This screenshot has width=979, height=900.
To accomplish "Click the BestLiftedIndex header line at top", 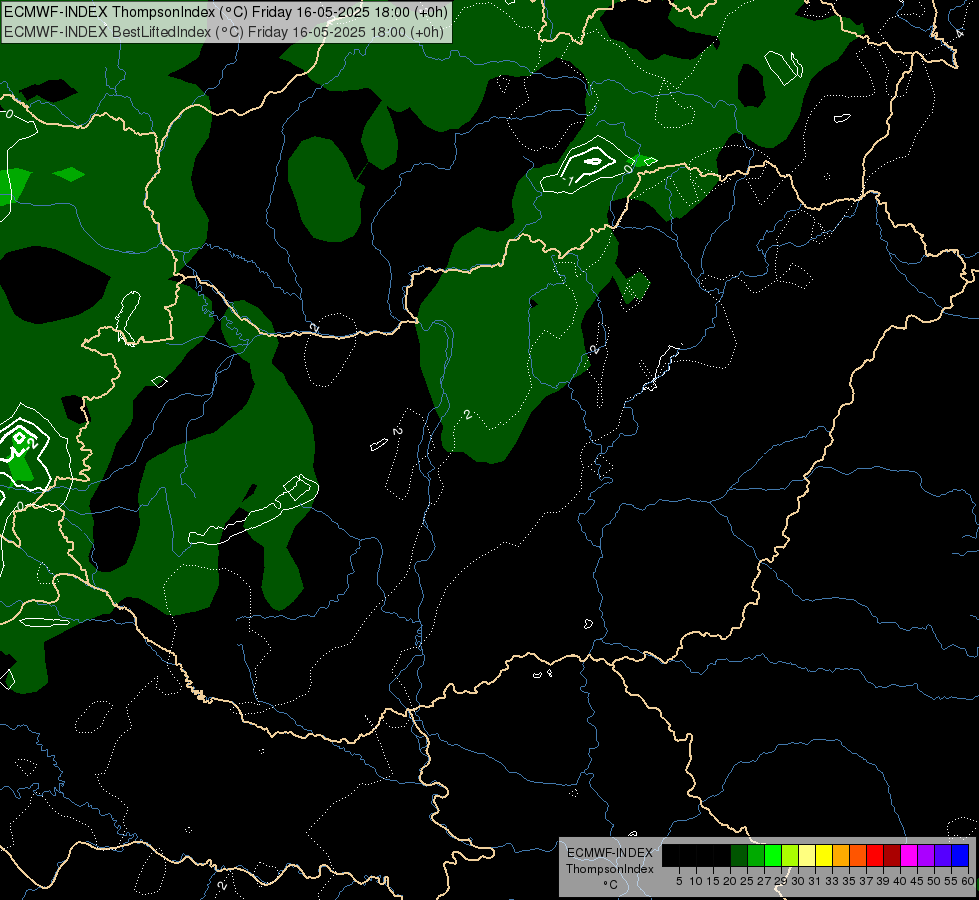I will (x=224, y=32).
